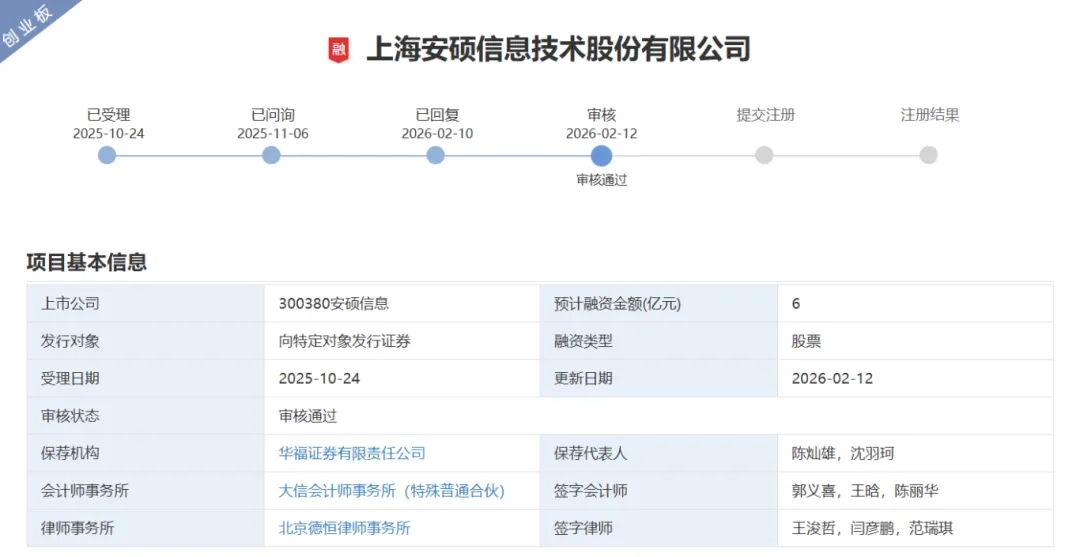Click the date 2026-02-10 under 已回复
The height and width of the screenshot is (557, 1080).
click(437, 134)
